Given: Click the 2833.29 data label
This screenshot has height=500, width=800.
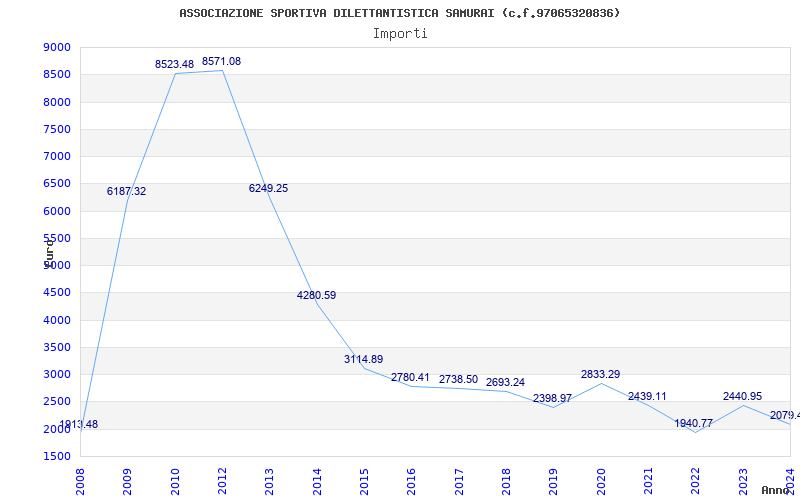Looking at the screenshot, I should [x=600, y=375].
